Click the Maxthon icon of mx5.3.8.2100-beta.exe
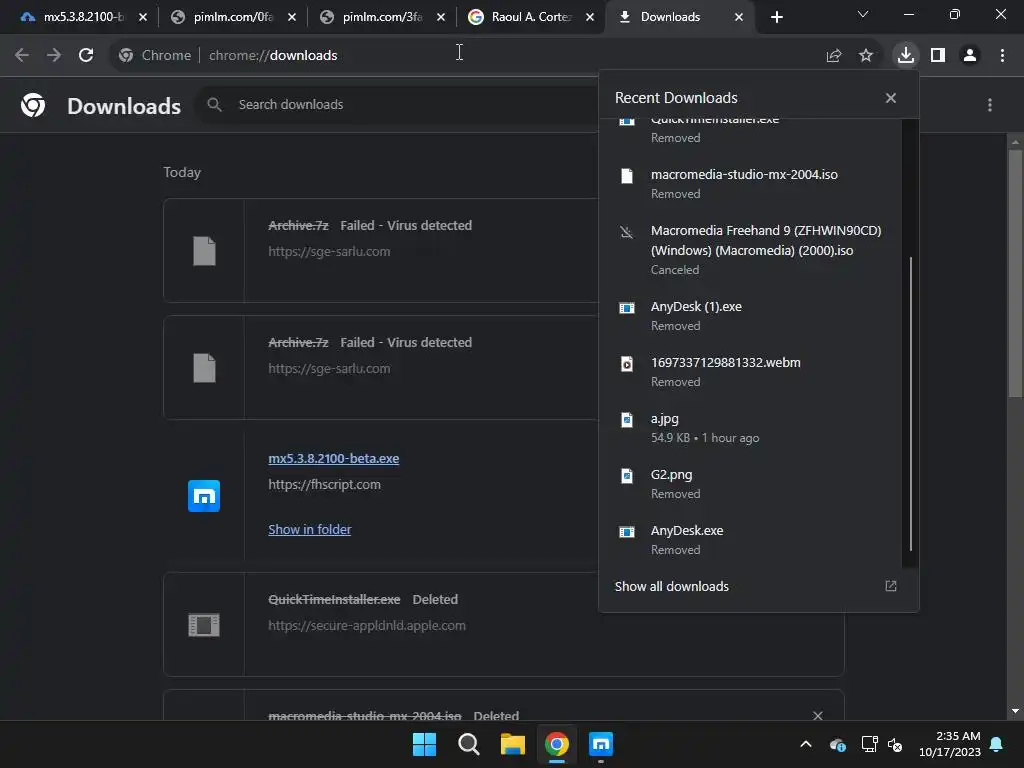This screenshot has height=768, width=1024. point(204,496)
